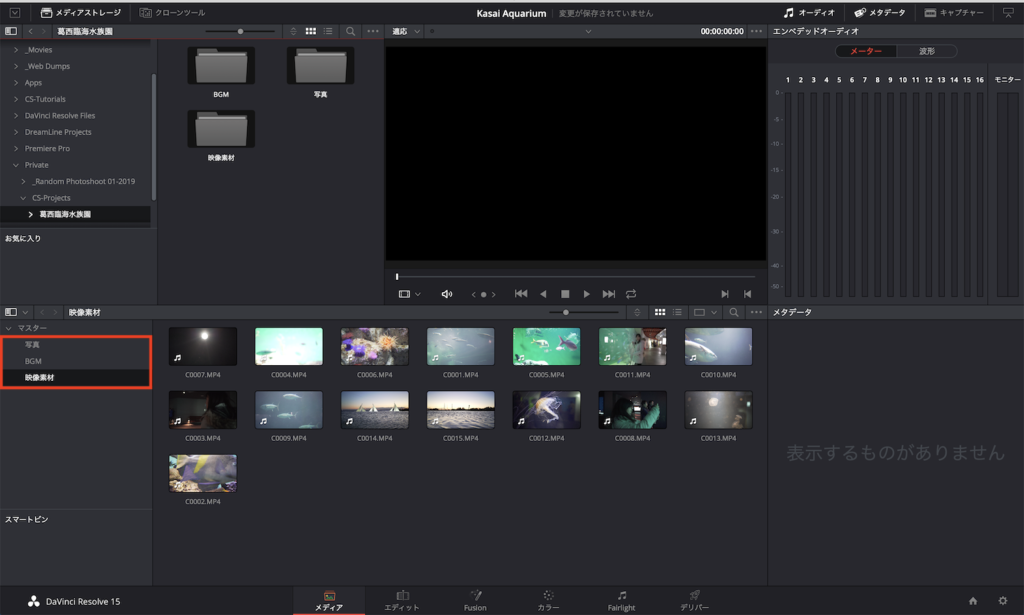
Task: Open the Metadata (メタデータ) panel
Action: click(x=879, y=13)
